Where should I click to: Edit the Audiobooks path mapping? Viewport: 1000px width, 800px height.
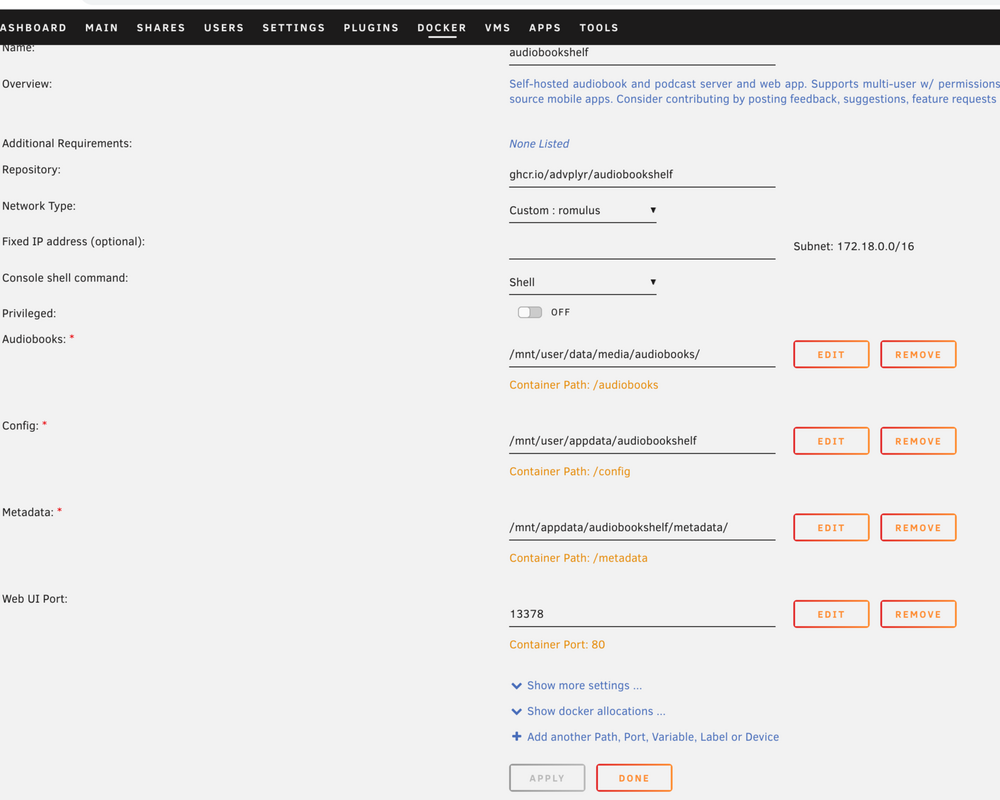pyautogui.click(x=831, y=355)
